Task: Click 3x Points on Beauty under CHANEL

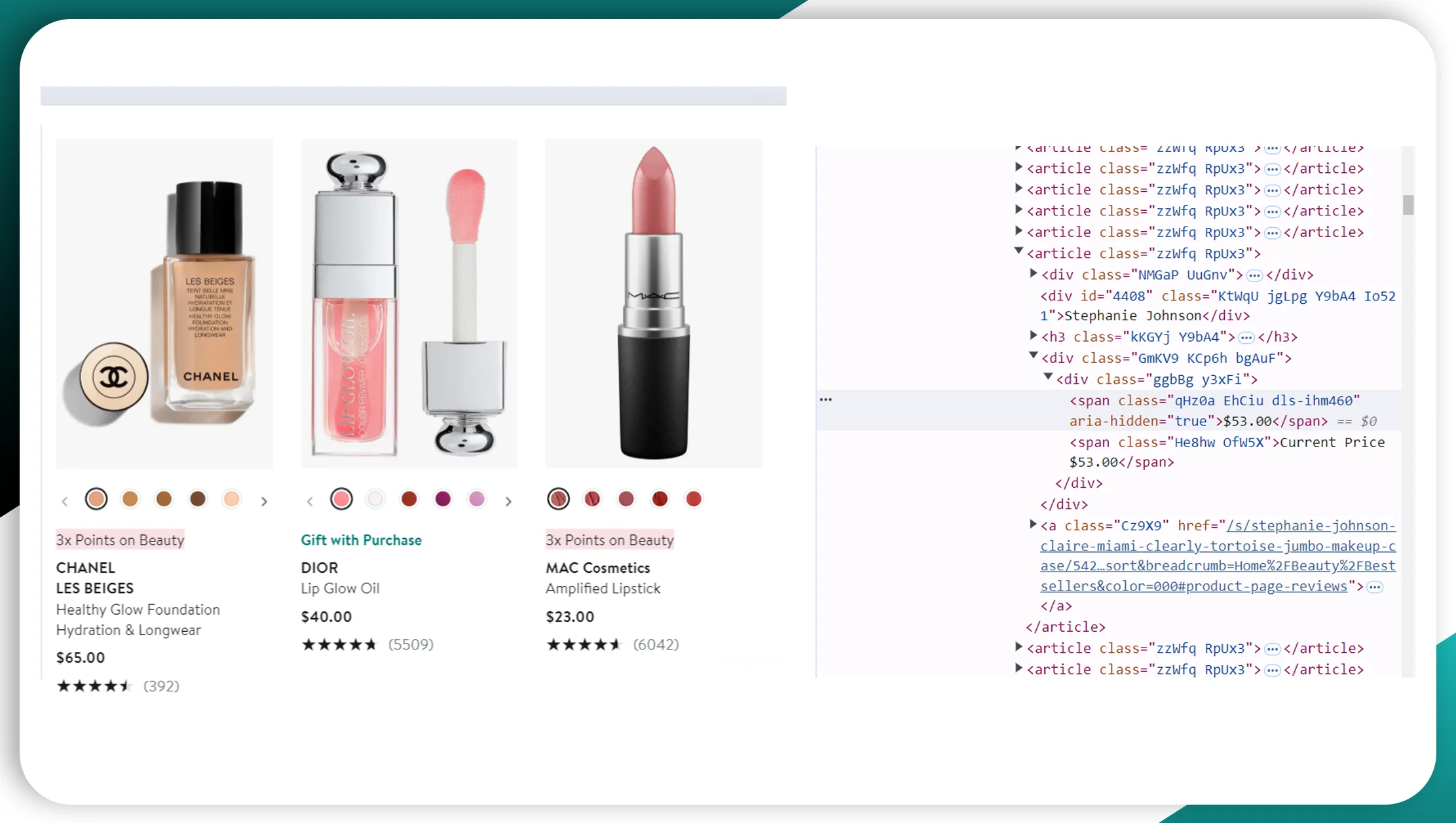Action: [121, 540]
